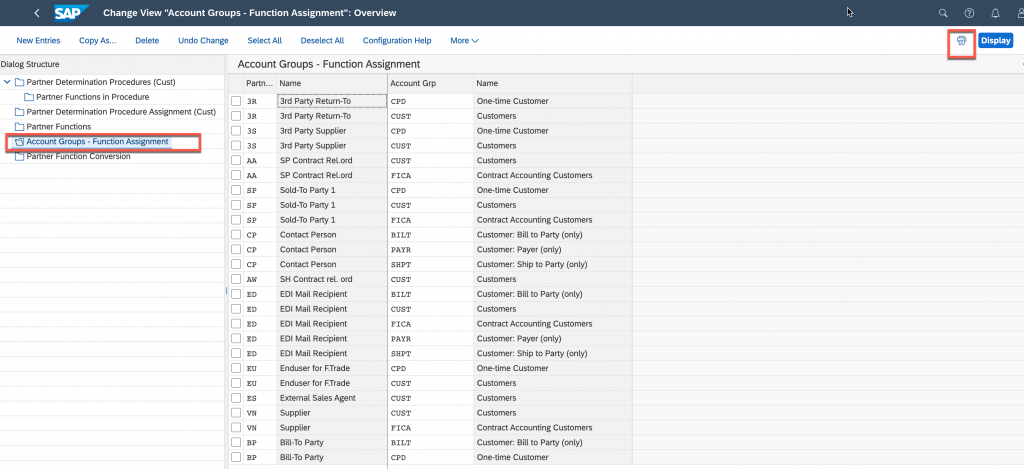Screen dimensions: 1024x469
Task: Collapse Partner Determination Procedures (Cust) node
Action: coord(7,82)
